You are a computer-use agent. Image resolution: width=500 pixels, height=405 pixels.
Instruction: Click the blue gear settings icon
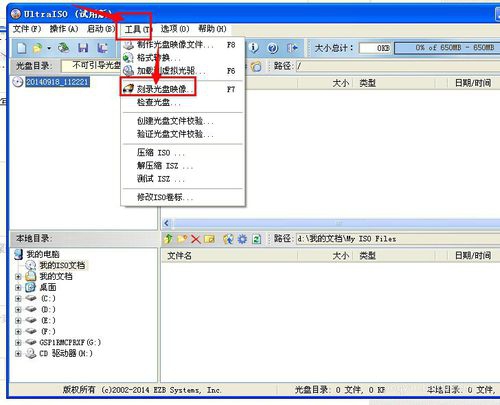242,239
